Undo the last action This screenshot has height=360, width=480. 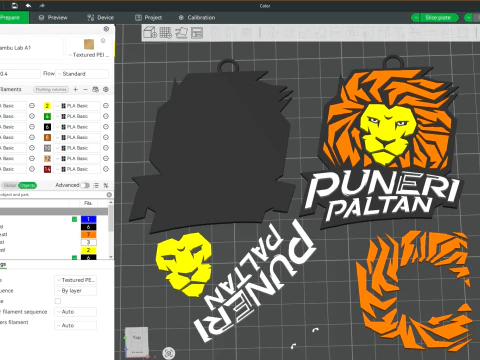coord(28,6)
